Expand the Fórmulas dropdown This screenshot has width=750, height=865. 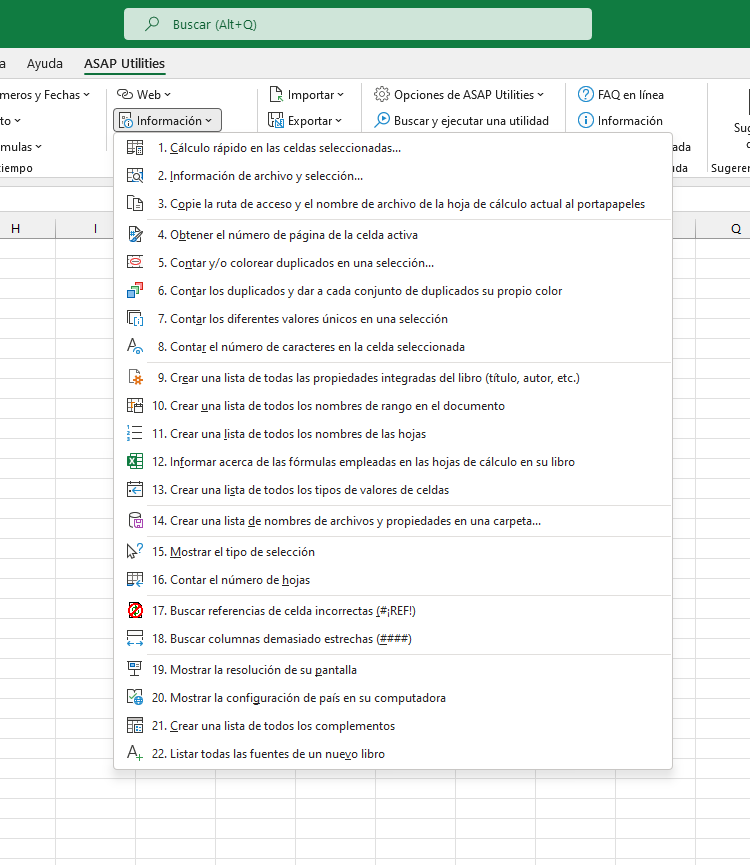pos(20,147)
